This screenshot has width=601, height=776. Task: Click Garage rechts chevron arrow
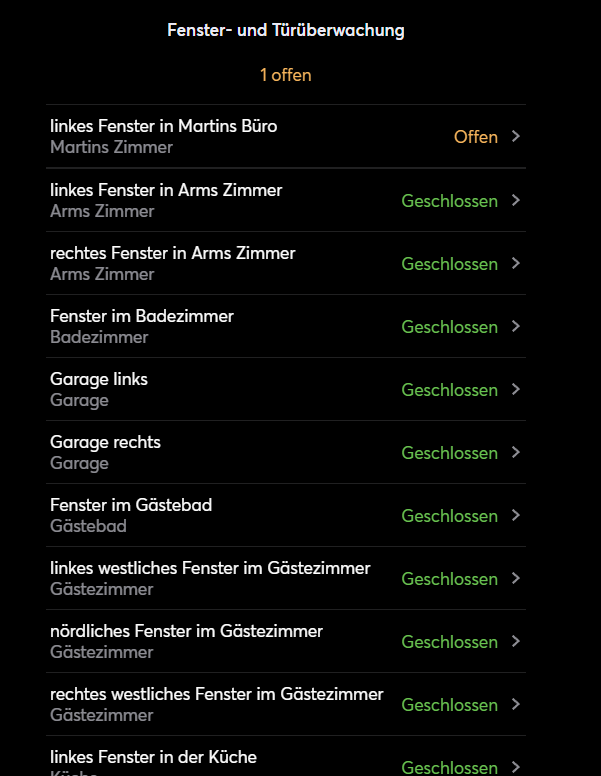(x=515, y=452)
